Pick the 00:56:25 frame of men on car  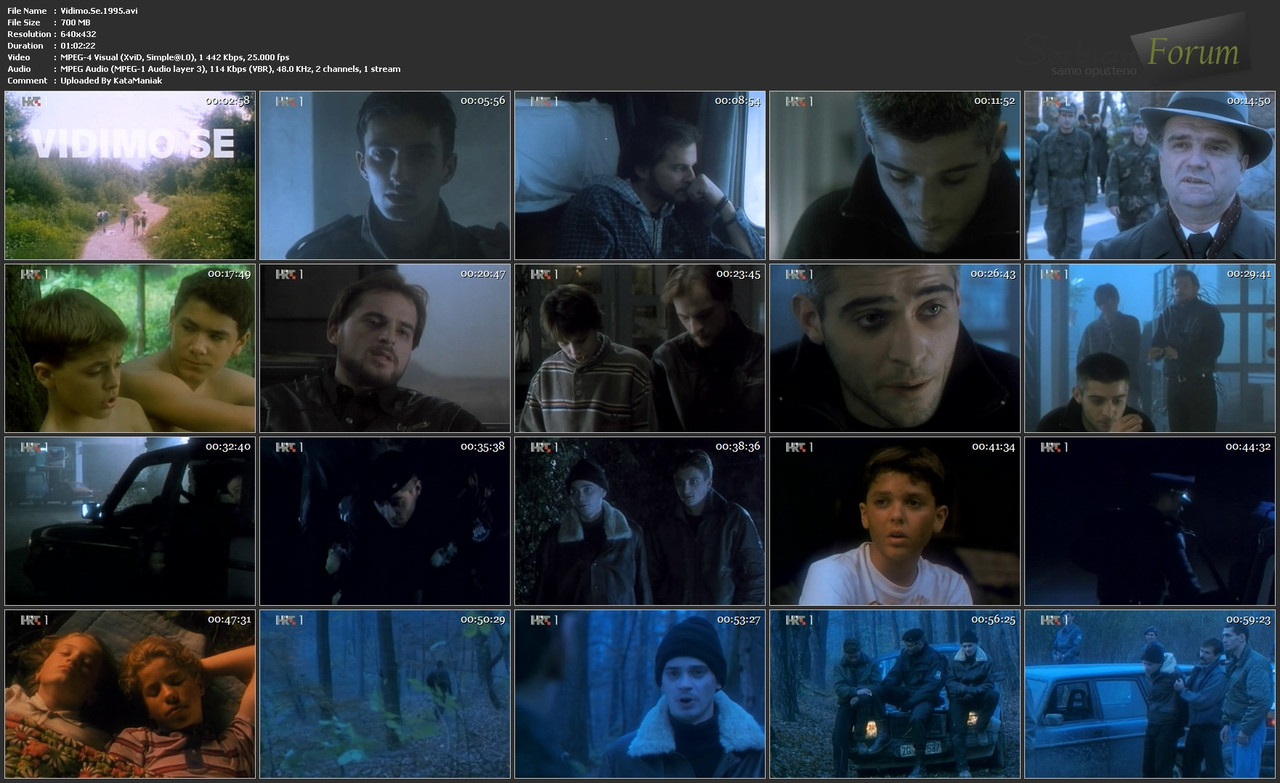(x=895, y=694)
